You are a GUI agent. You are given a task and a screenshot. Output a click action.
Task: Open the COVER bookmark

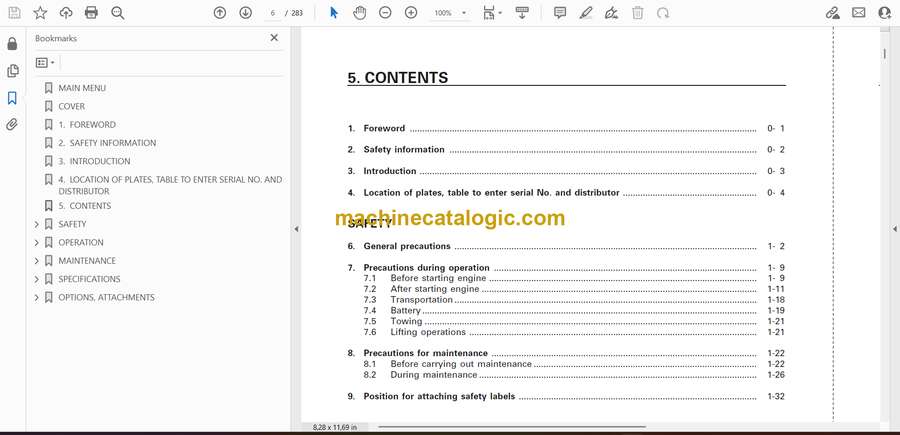tap(72, 106)
